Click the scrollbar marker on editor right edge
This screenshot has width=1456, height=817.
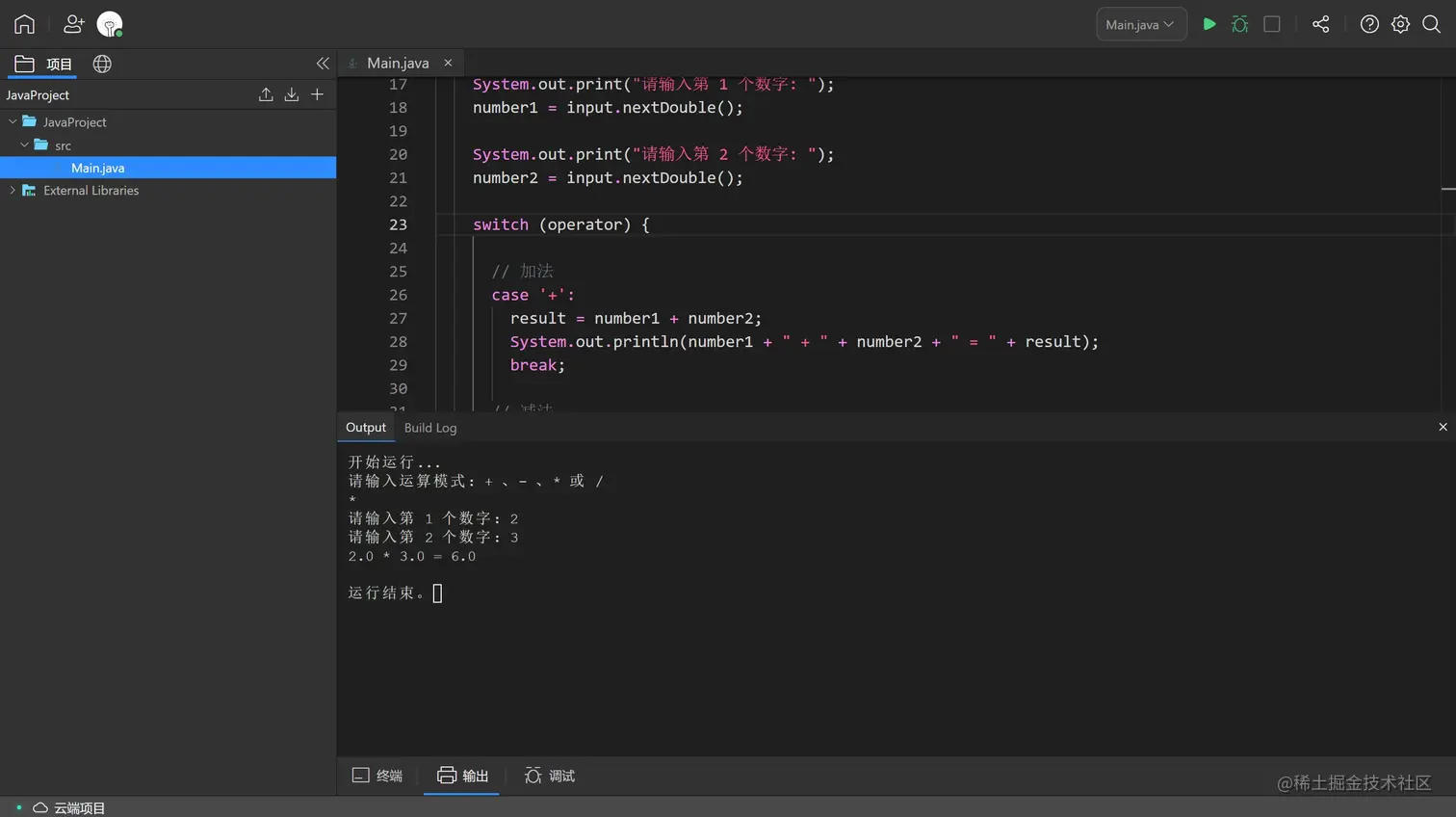click(1448, 189)
